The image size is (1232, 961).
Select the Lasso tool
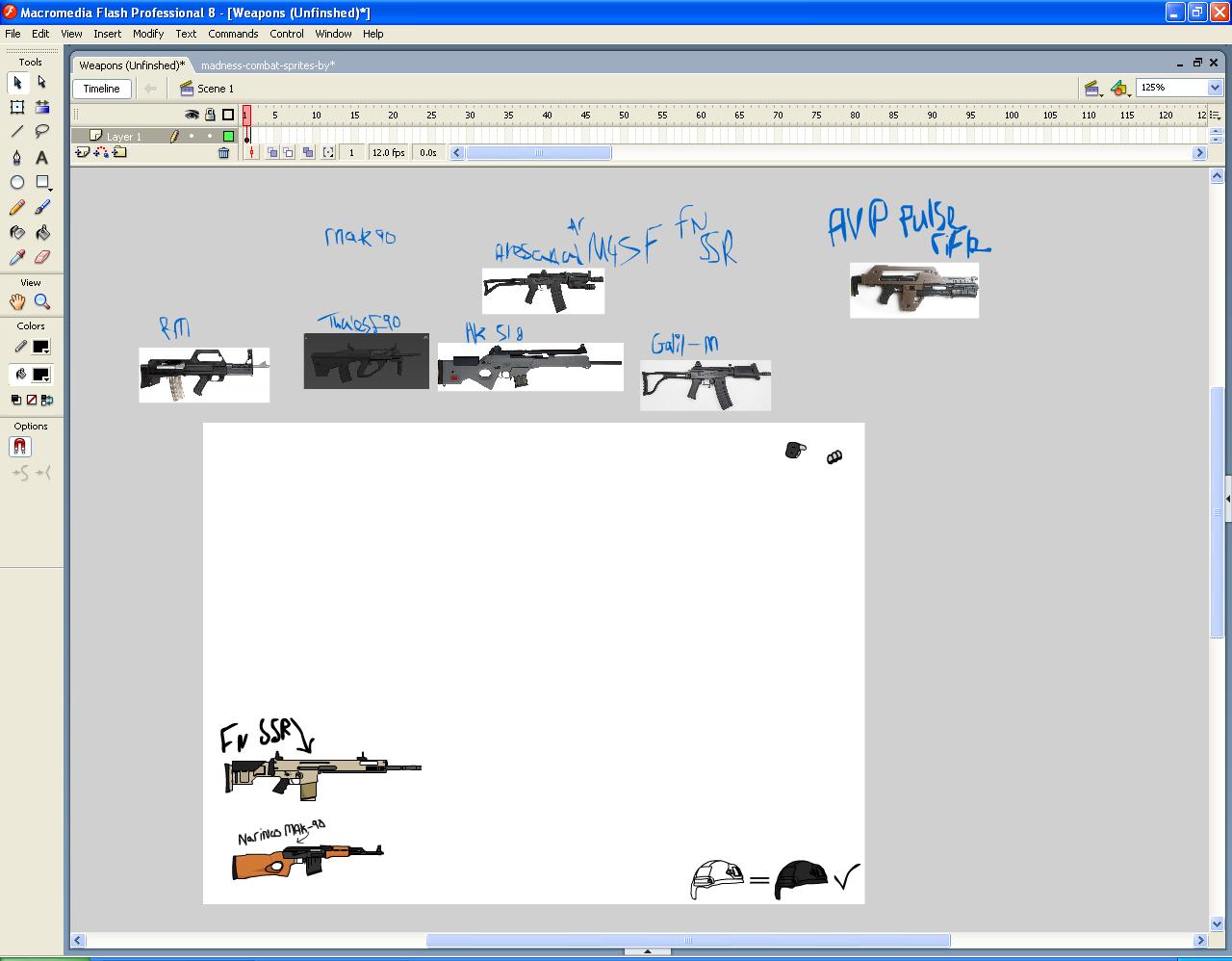click(42, 132)
